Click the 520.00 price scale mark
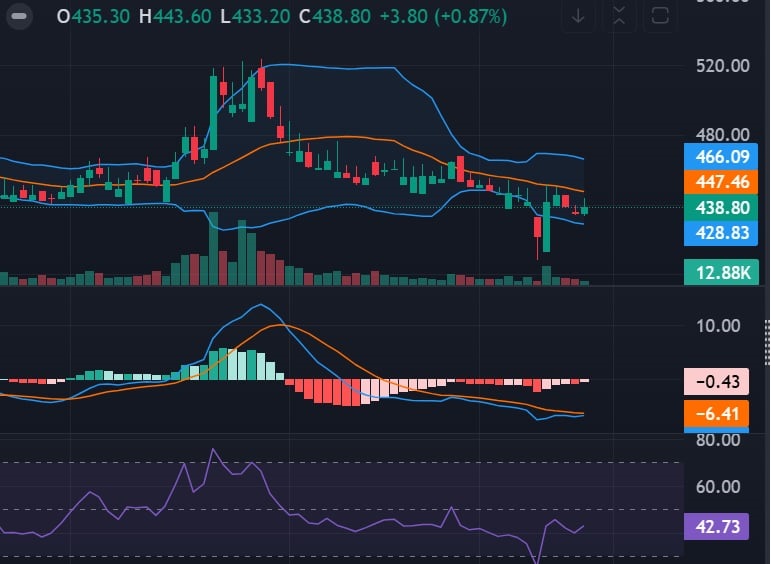 722,66
